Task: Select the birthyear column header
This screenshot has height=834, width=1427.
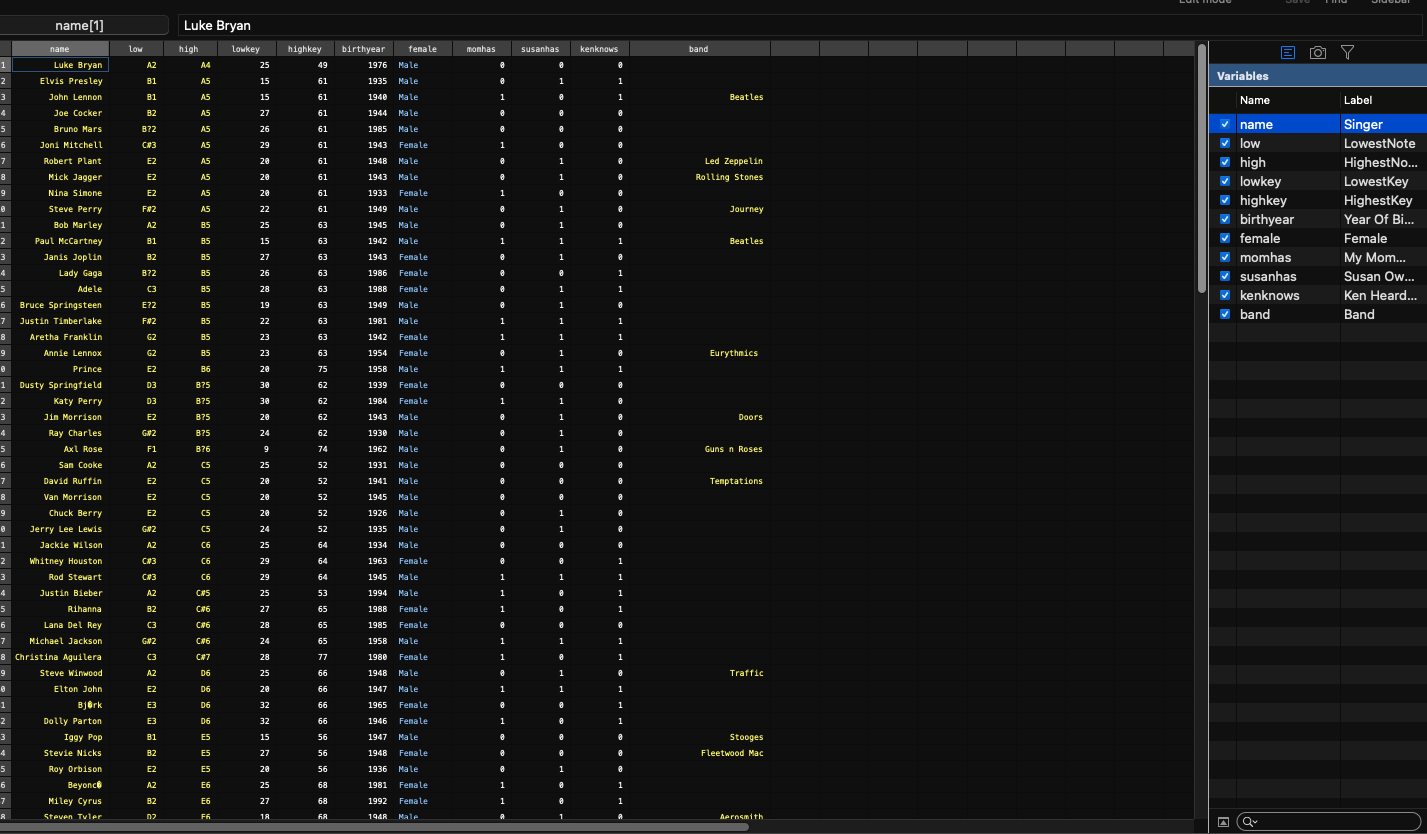Action: (363, 49)
